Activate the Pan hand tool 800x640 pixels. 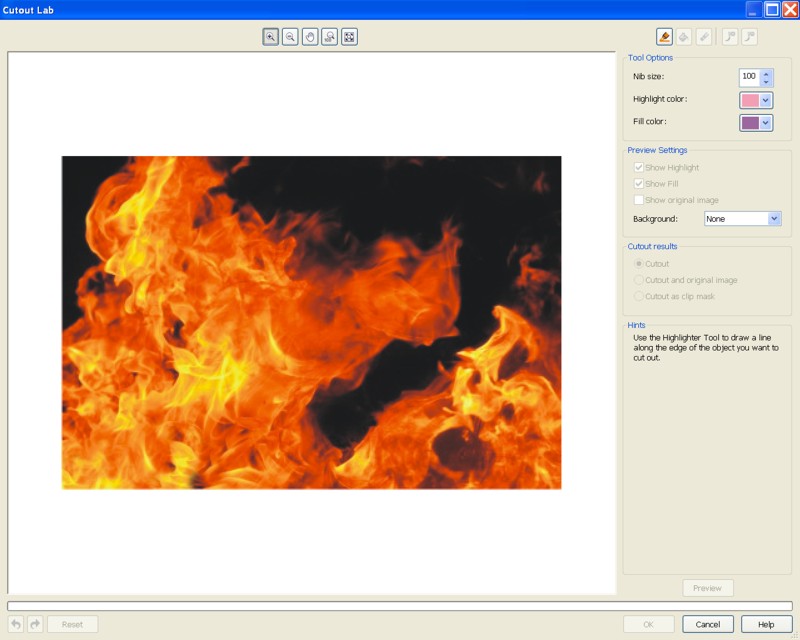click(x=310, y=37)
